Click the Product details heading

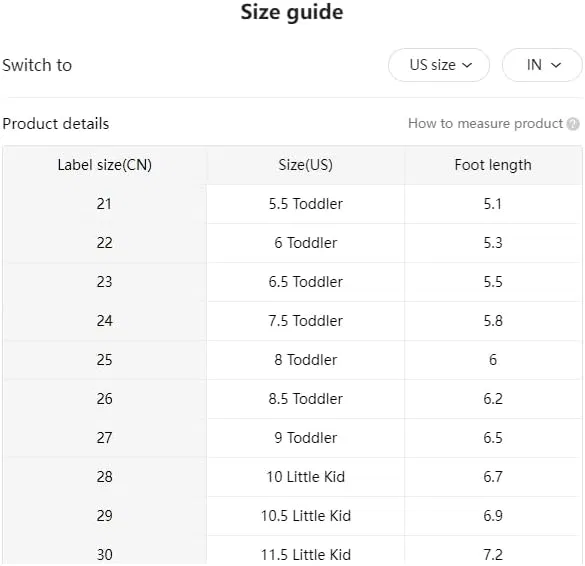coord(56,124)
